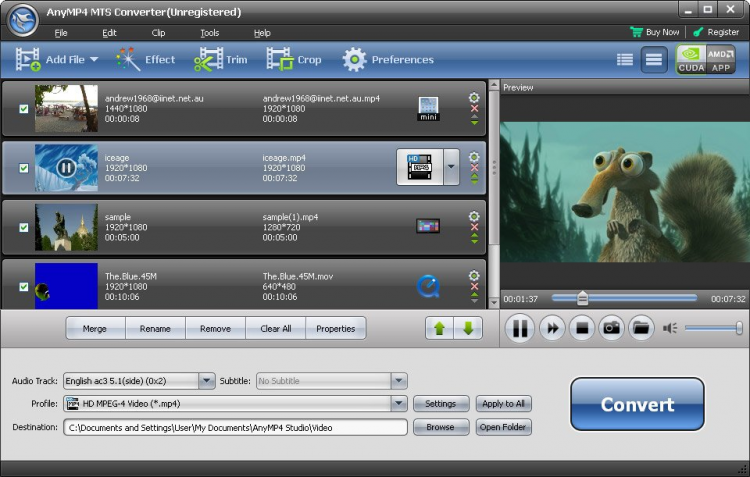Start conversion with Convert button
Image resolution: width=750 pixels, height=477 pixels.
[x=637, y=404]
